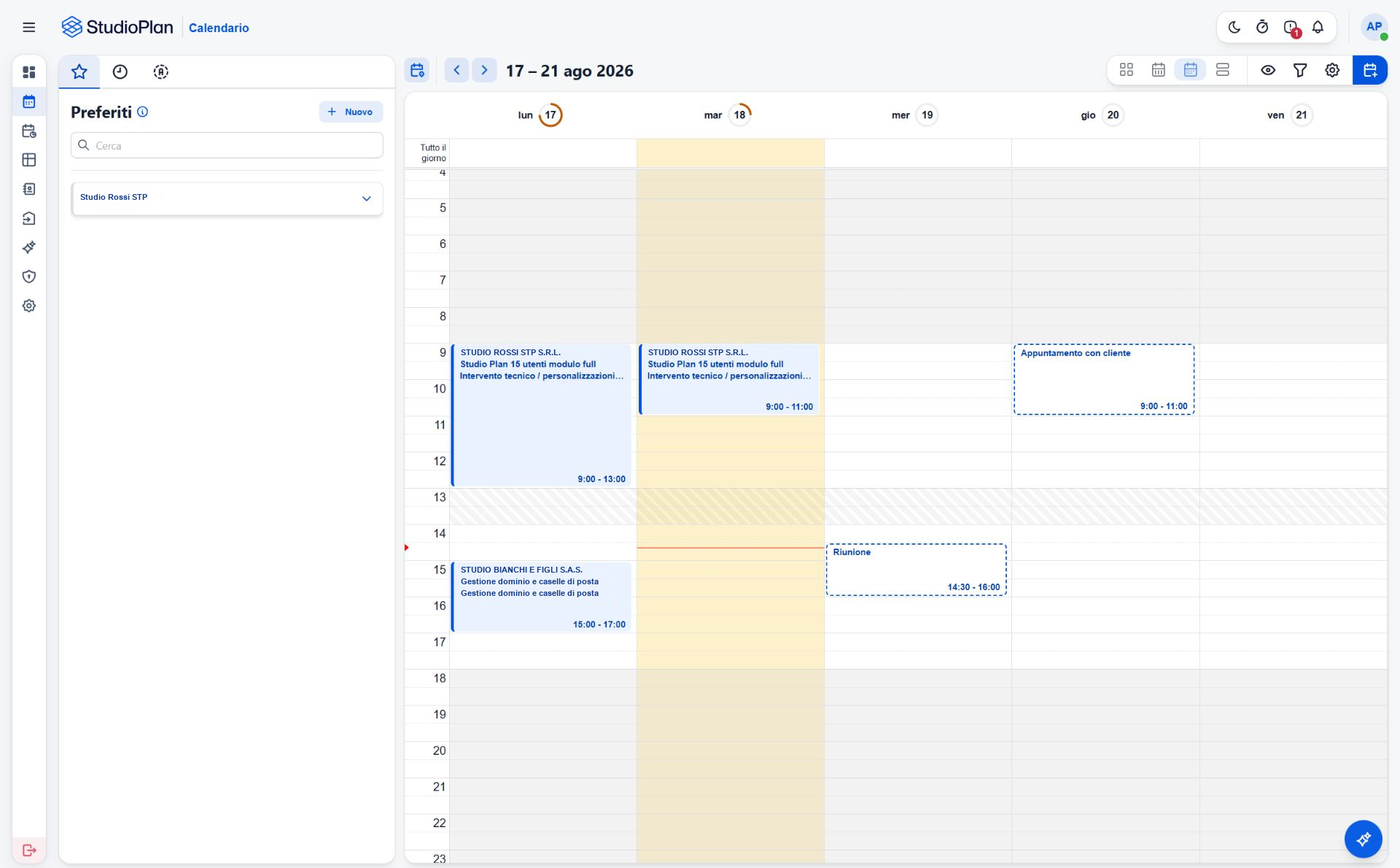Image resolution: width=1400 pixels, height=868 pixels.
Task: Switch to the circled A tab
Action: (161, 71)
